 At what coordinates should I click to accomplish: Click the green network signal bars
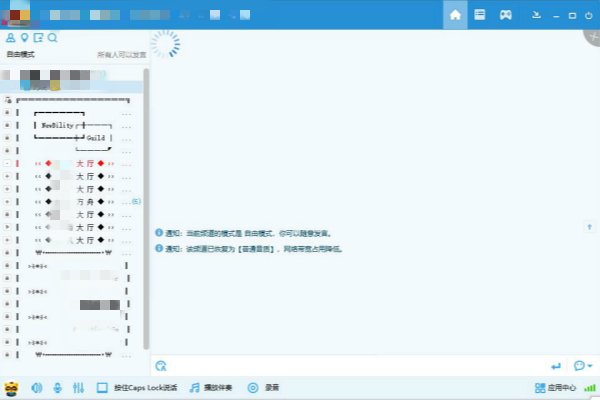point(590,388)
